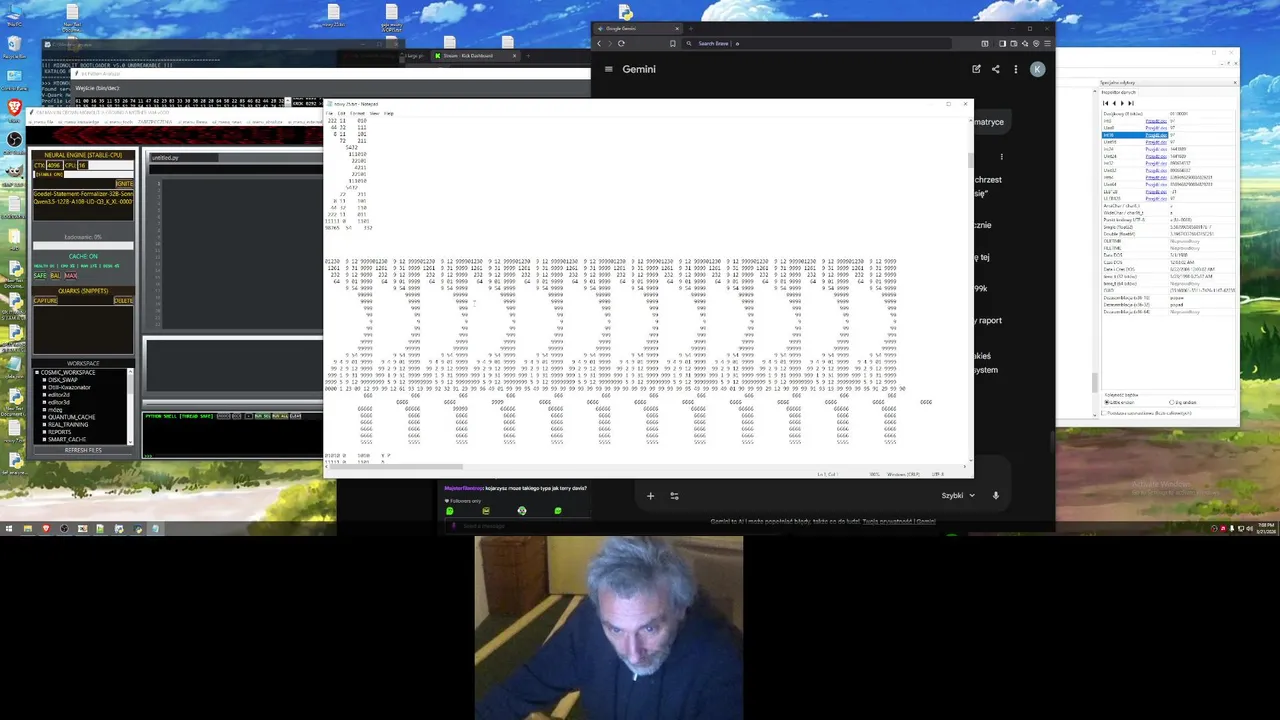
Task: Toggle the QUANTUM_CACHE checkbox
Action: pyautogui.click(x=44, y=417)
